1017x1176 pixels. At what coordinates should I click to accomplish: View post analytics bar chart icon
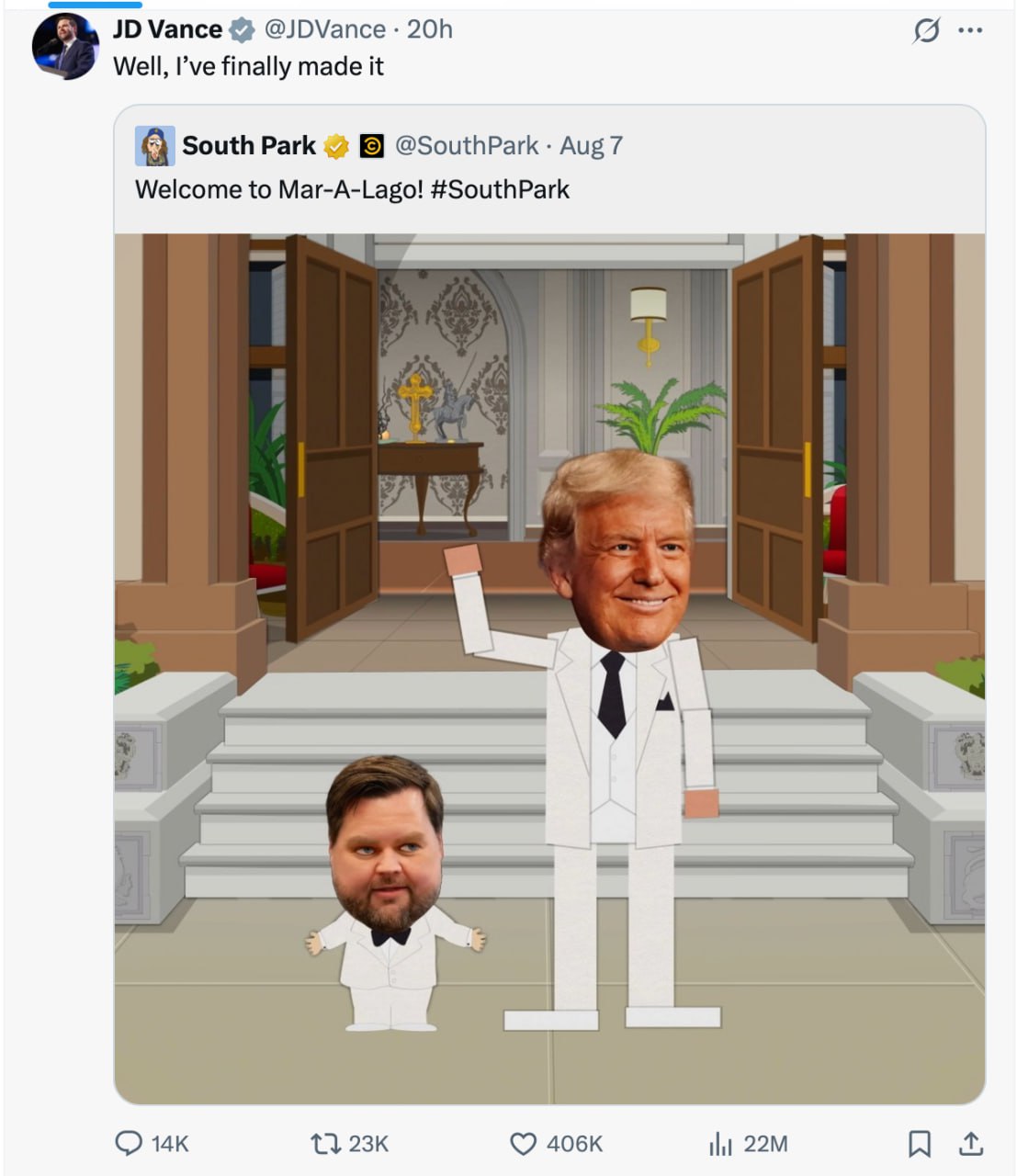[x=720, y=1144]
